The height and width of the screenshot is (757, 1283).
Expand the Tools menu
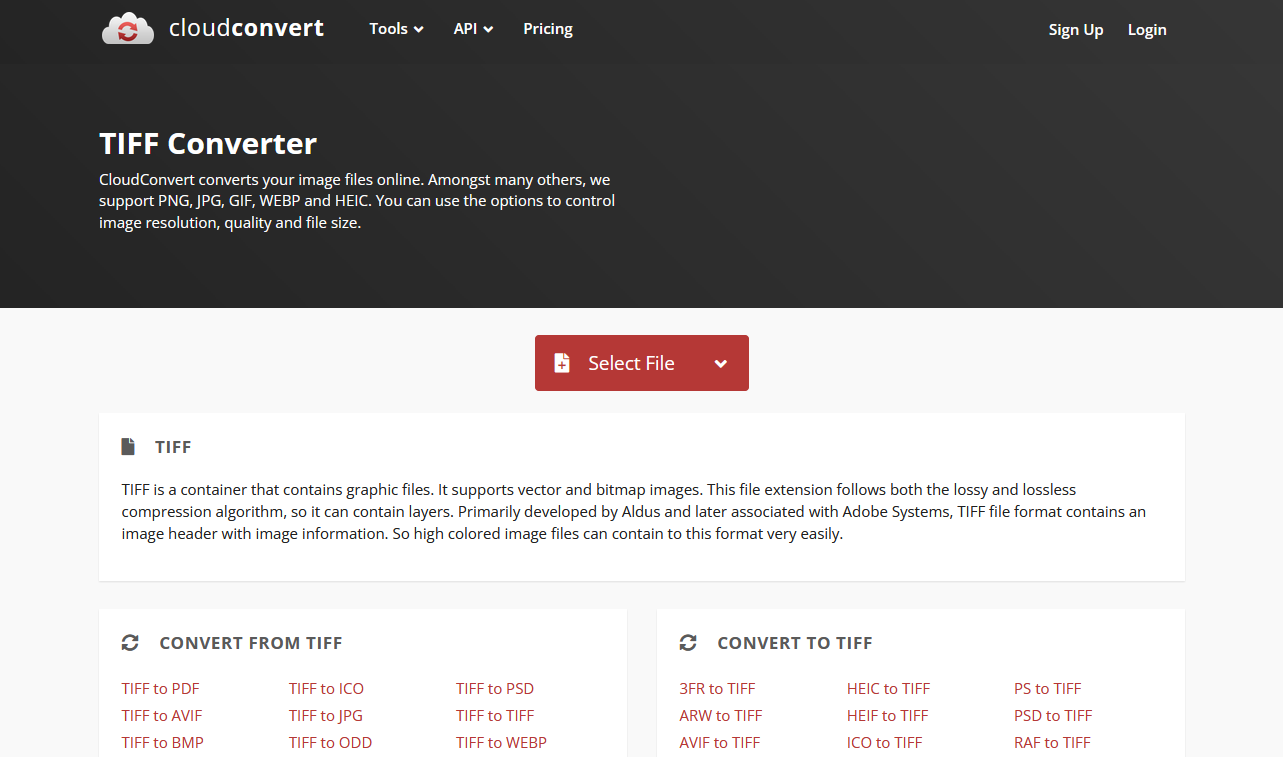(x=396, y=29)
